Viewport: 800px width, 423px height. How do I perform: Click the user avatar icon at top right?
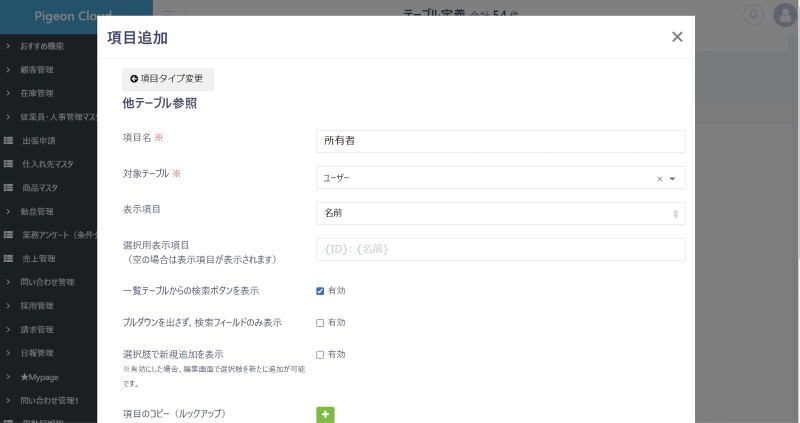click(783, 16)
